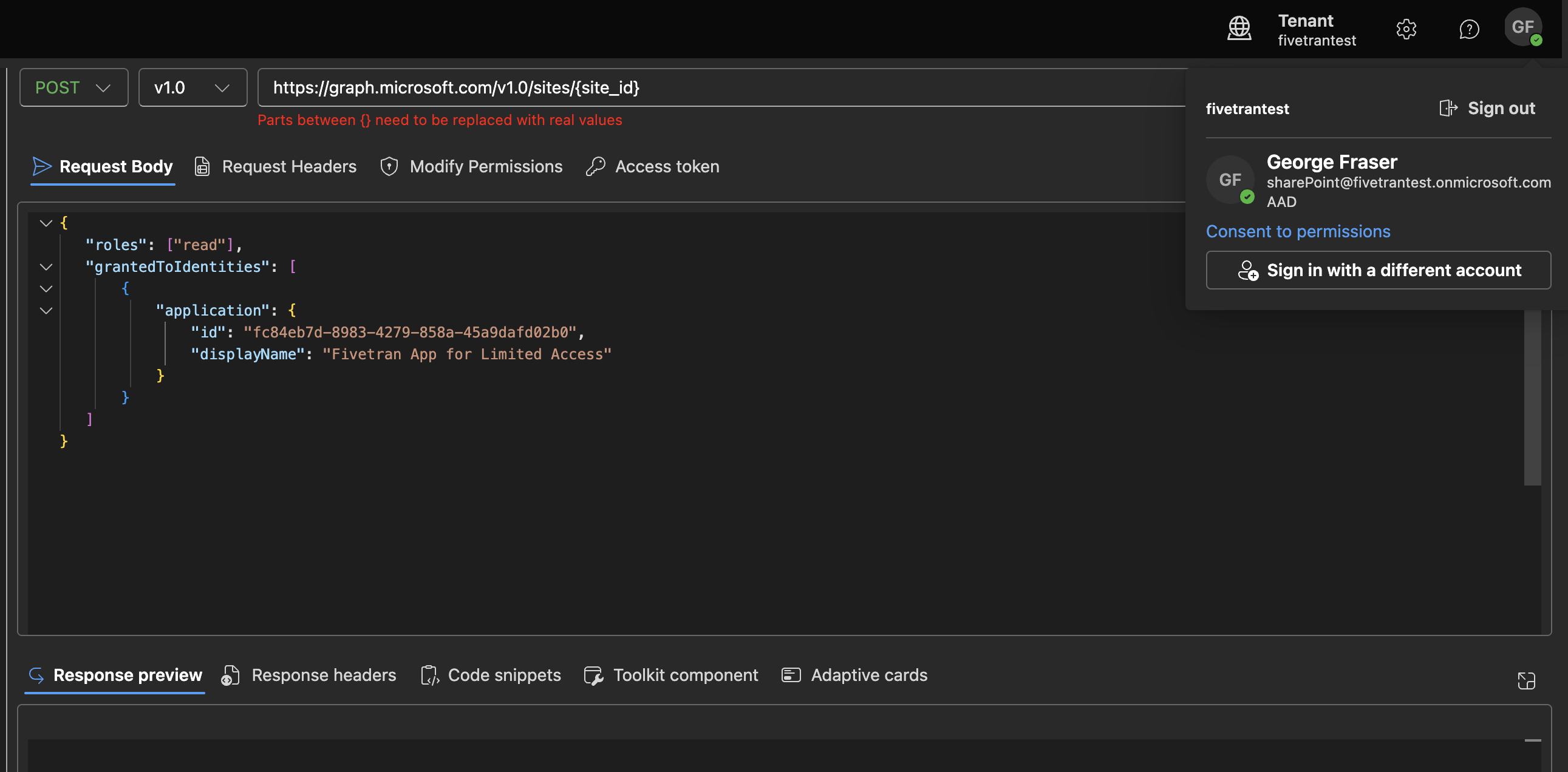
Task: Collapse the grantedToIdentities array
Action: point(46,266)
